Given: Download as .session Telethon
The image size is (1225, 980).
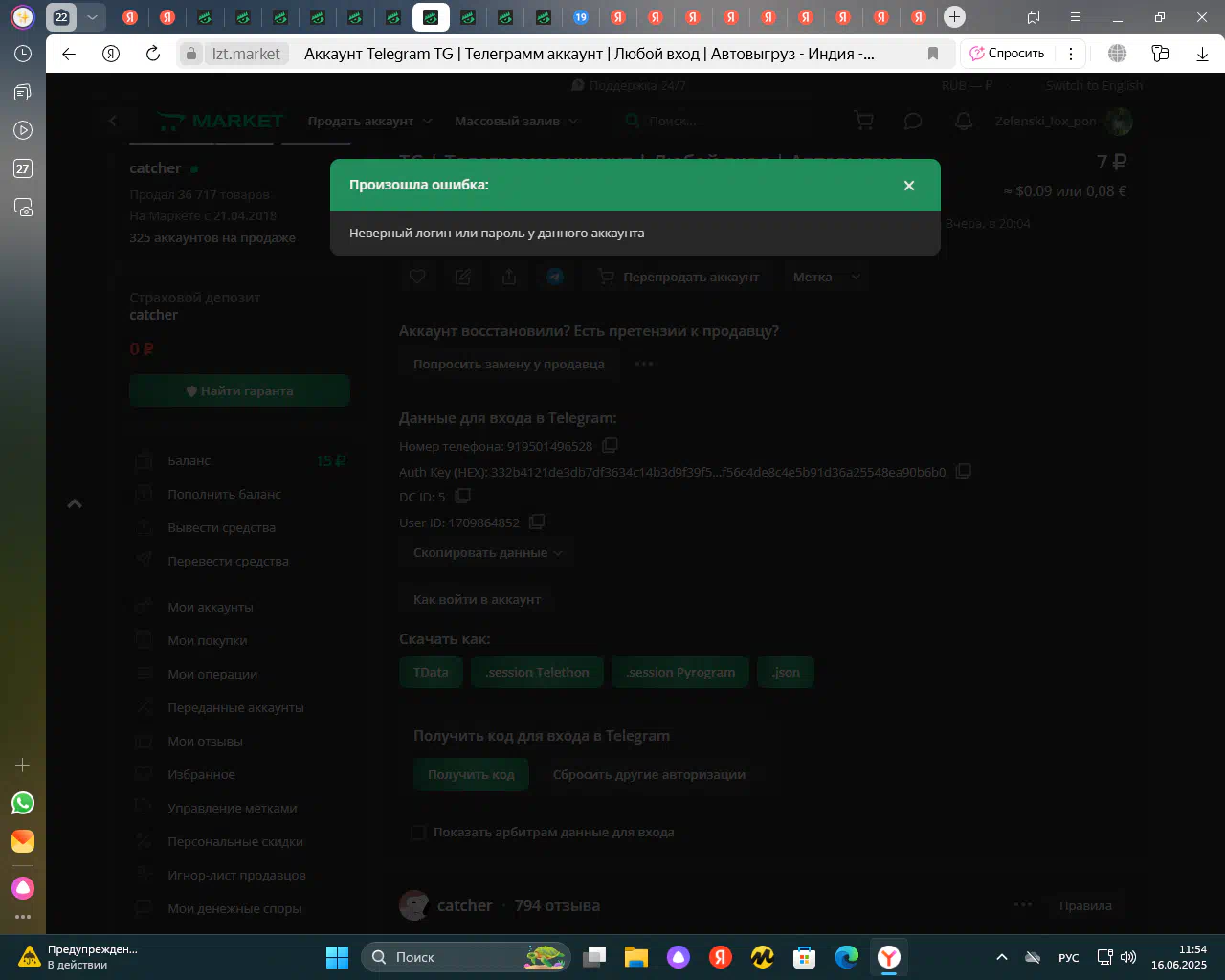Looking at the screenshot, I should click(537, 672).
